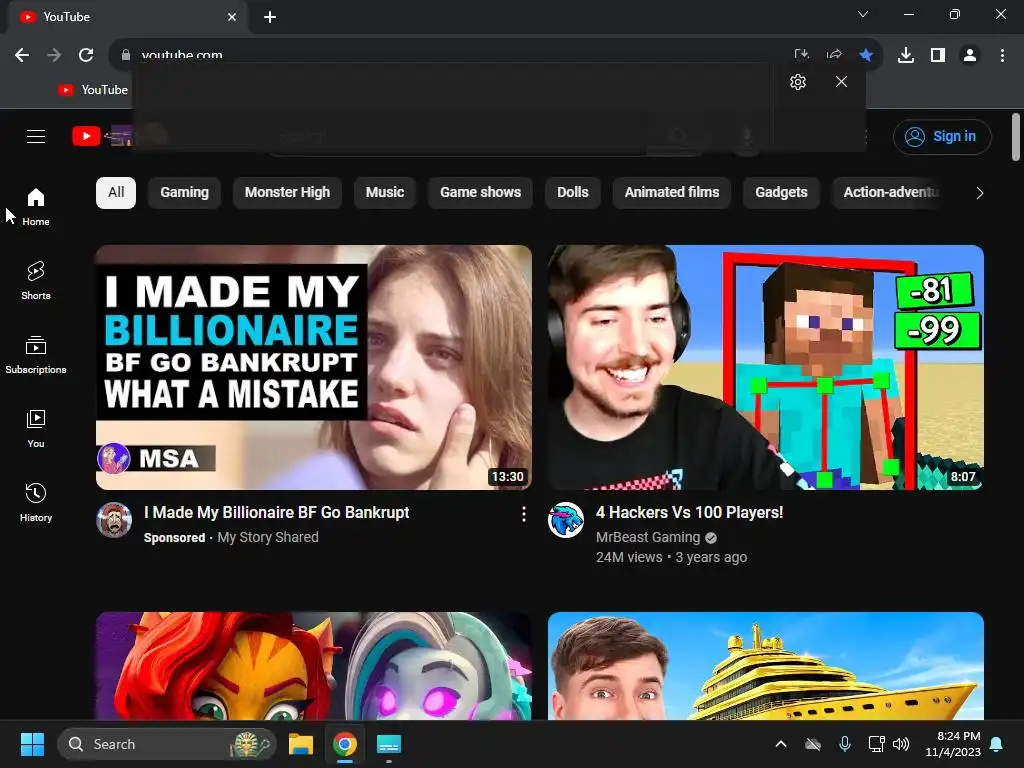Open the volume tray icon
Screen dimensions: 1024x768
tap(901, 744)
